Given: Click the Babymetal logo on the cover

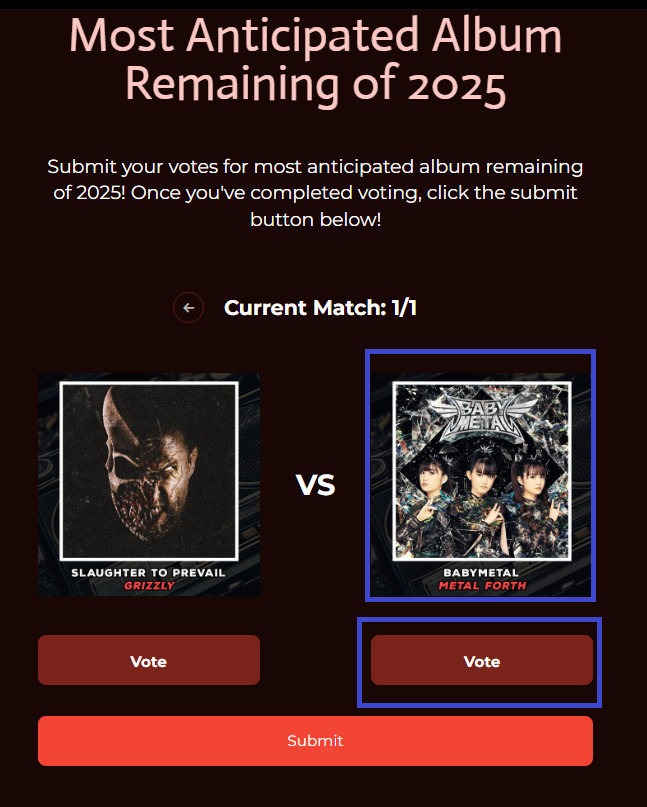Looking at the screenshot, I should click(x=481, y=417).
